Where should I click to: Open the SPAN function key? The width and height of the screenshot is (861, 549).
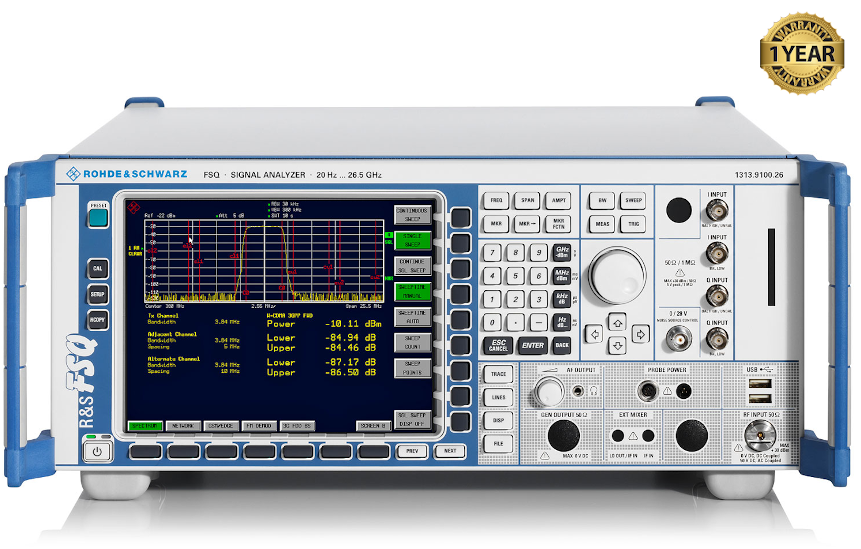528,200
